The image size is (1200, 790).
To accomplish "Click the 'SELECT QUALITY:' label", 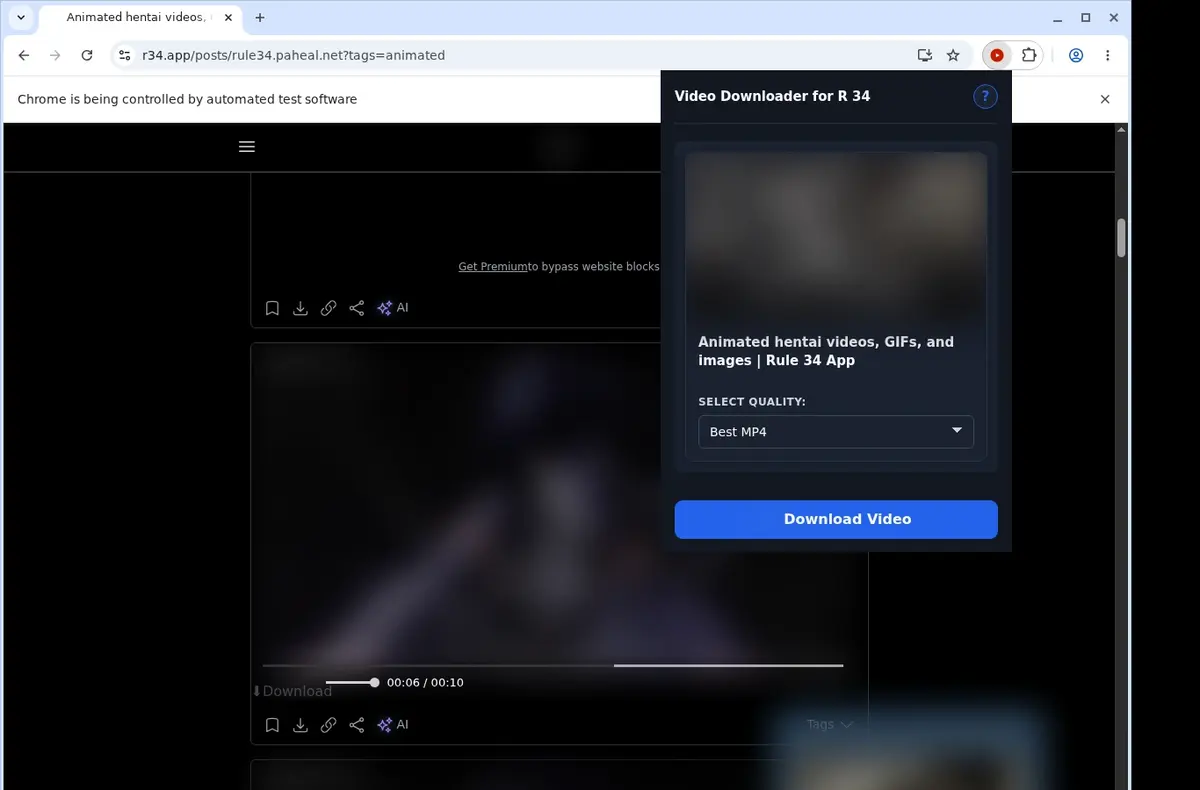I will [752, 402].
